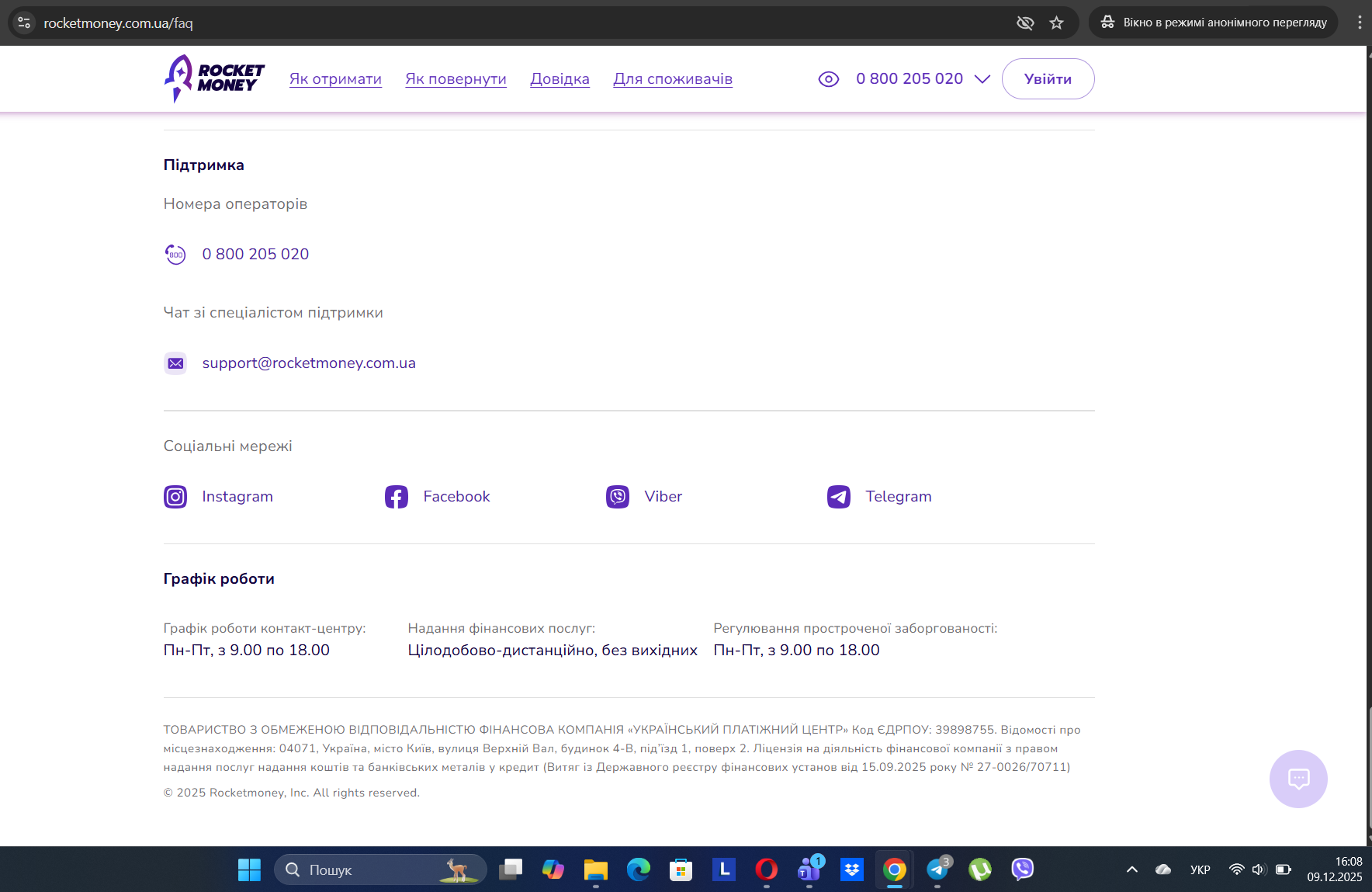
Task: Click the battery status tray icon
Action: (1284, 869)
